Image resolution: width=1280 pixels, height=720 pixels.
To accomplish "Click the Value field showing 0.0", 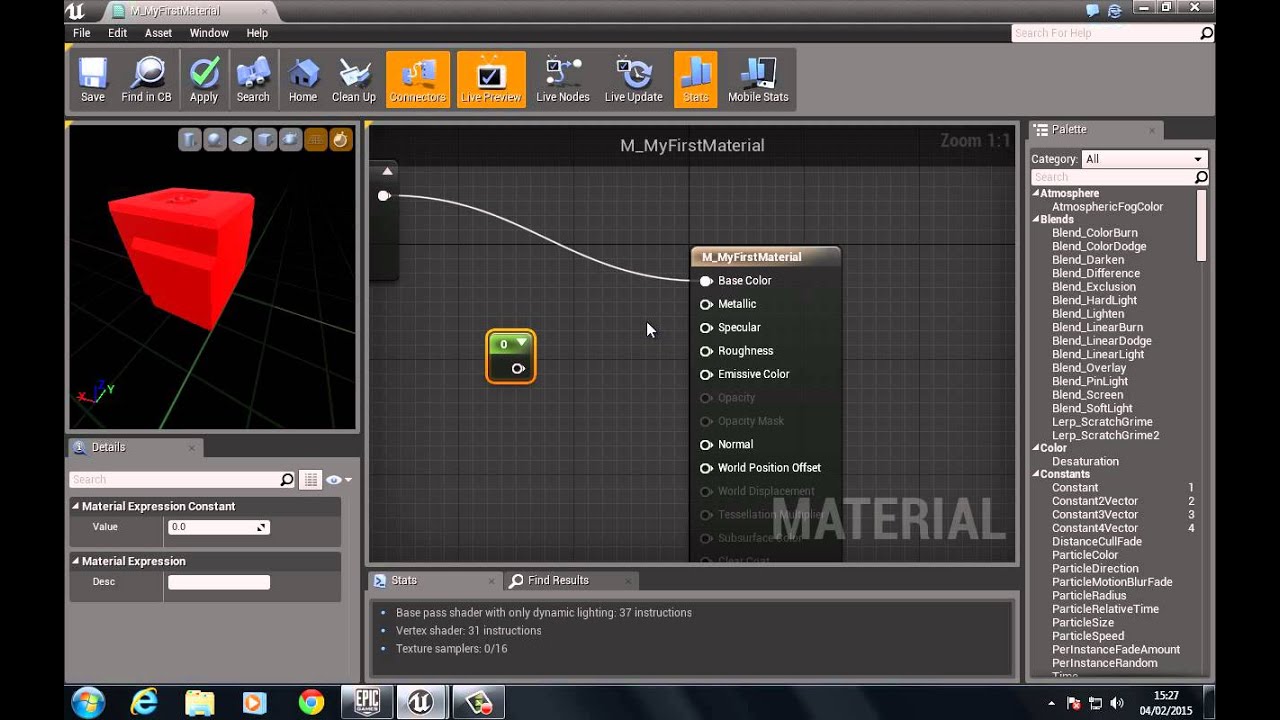I will tap(219, 527).
